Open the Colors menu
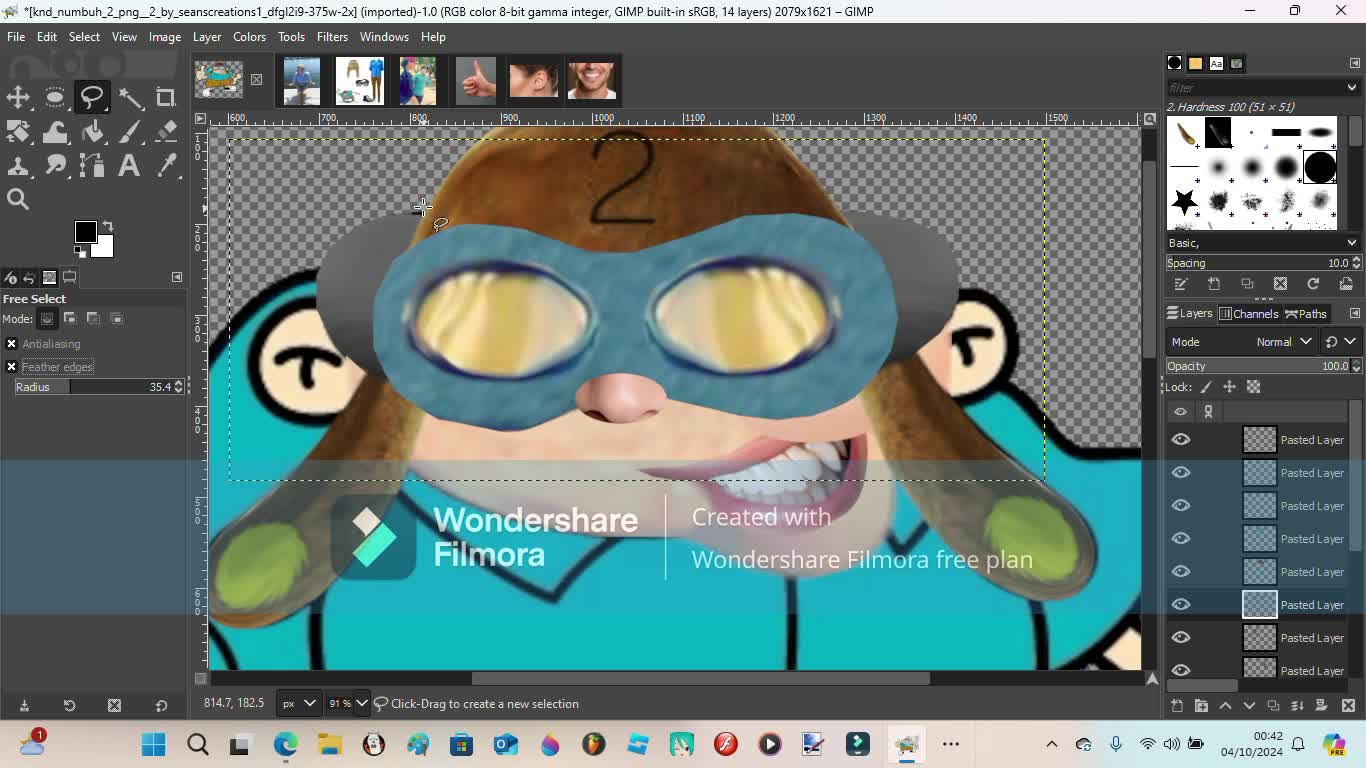This screenshot has width=1366, height=768. (x=249, y=37)
